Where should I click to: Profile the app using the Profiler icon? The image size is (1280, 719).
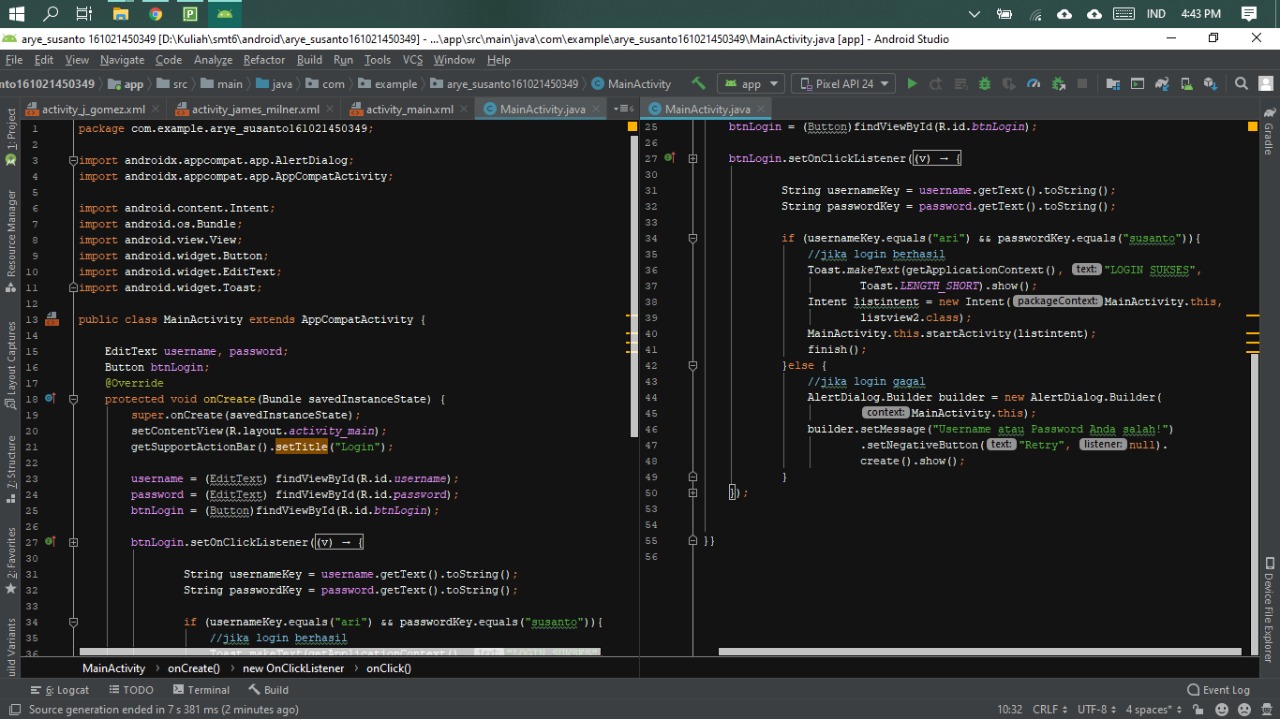coord(1034,84)
